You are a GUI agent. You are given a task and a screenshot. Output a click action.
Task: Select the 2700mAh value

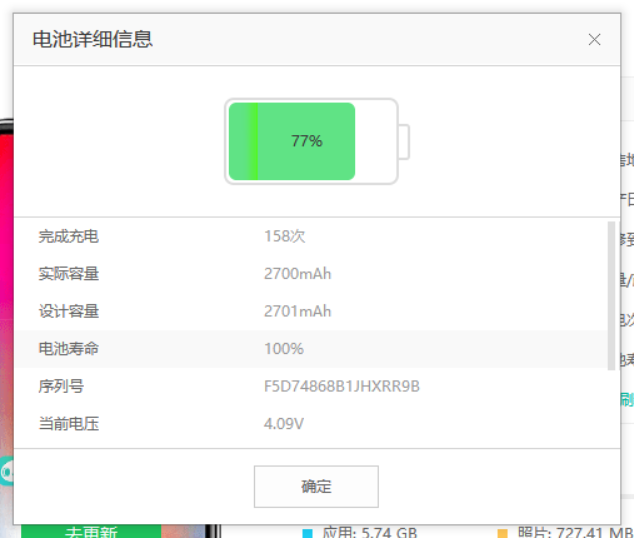[298, 274]
